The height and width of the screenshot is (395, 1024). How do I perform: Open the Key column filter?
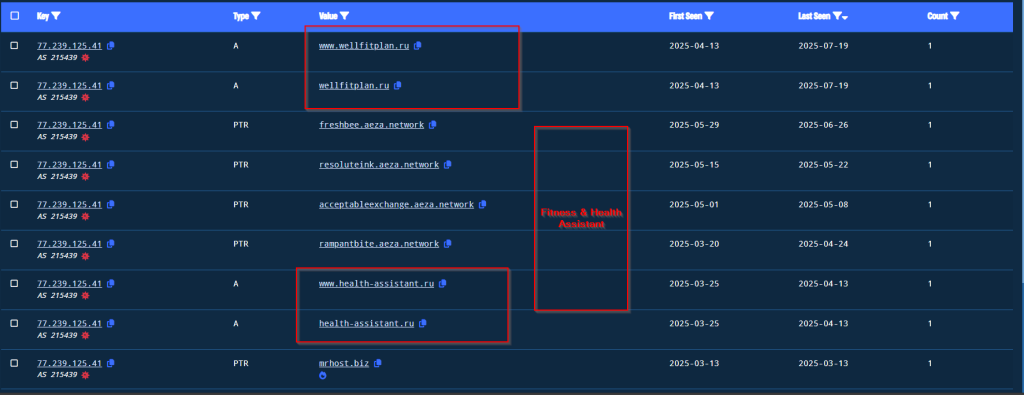pos(55,16)
